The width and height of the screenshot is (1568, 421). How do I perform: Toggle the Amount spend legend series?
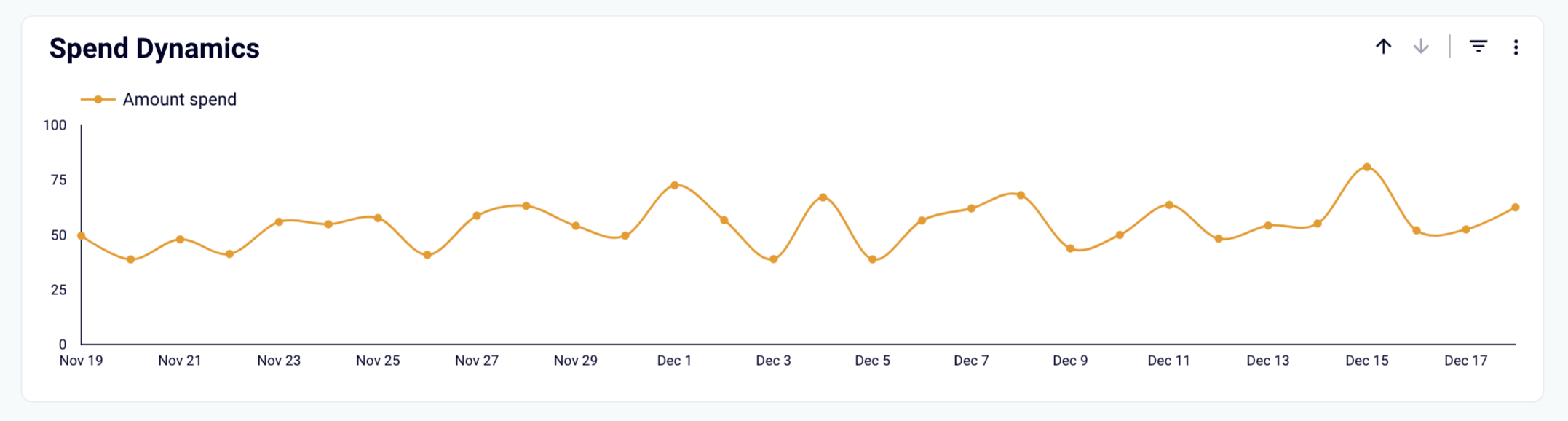pyautogui.click(x=179, y=100)
